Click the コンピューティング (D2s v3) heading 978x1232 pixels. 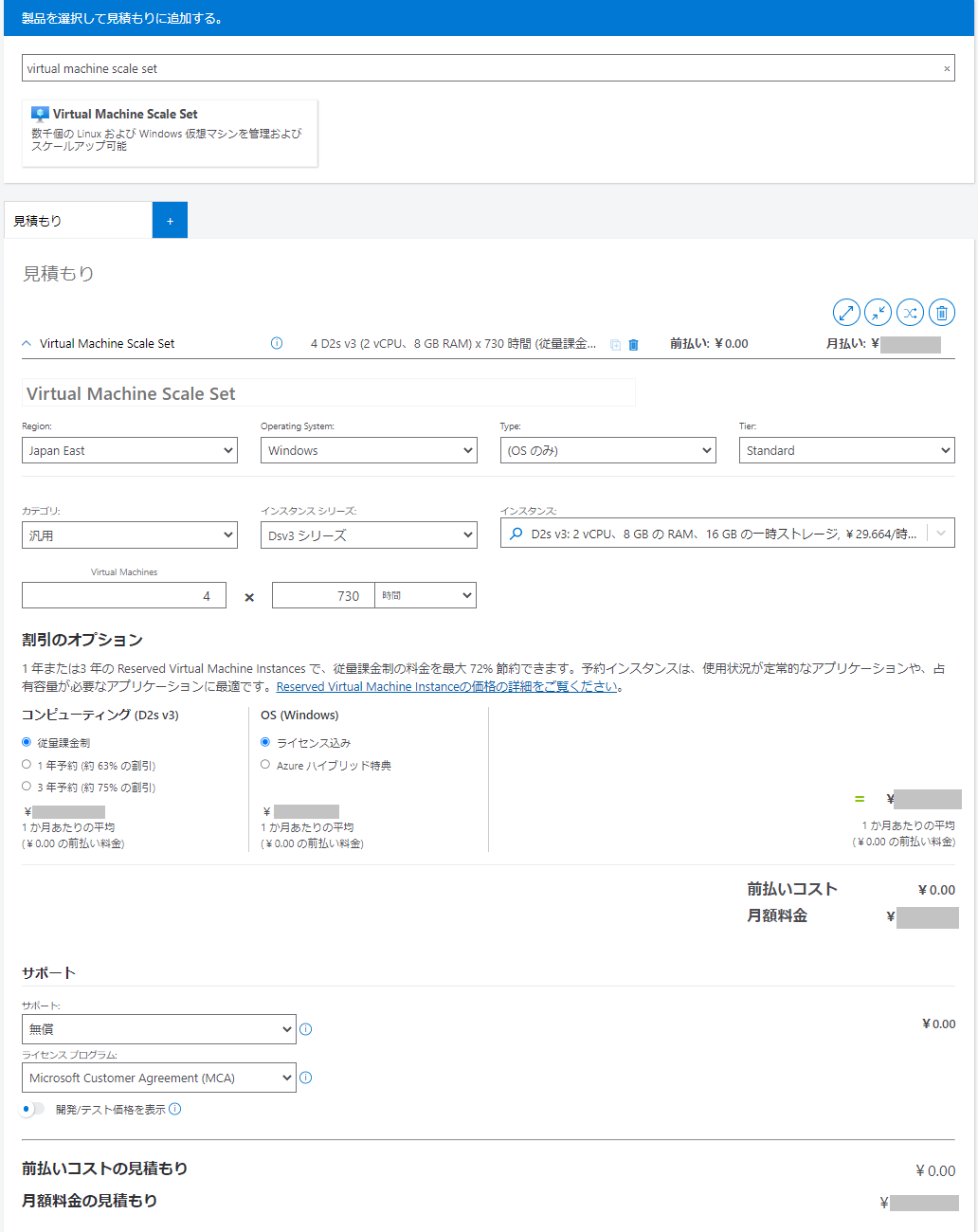pyautogui.click(x=100, y=715)
